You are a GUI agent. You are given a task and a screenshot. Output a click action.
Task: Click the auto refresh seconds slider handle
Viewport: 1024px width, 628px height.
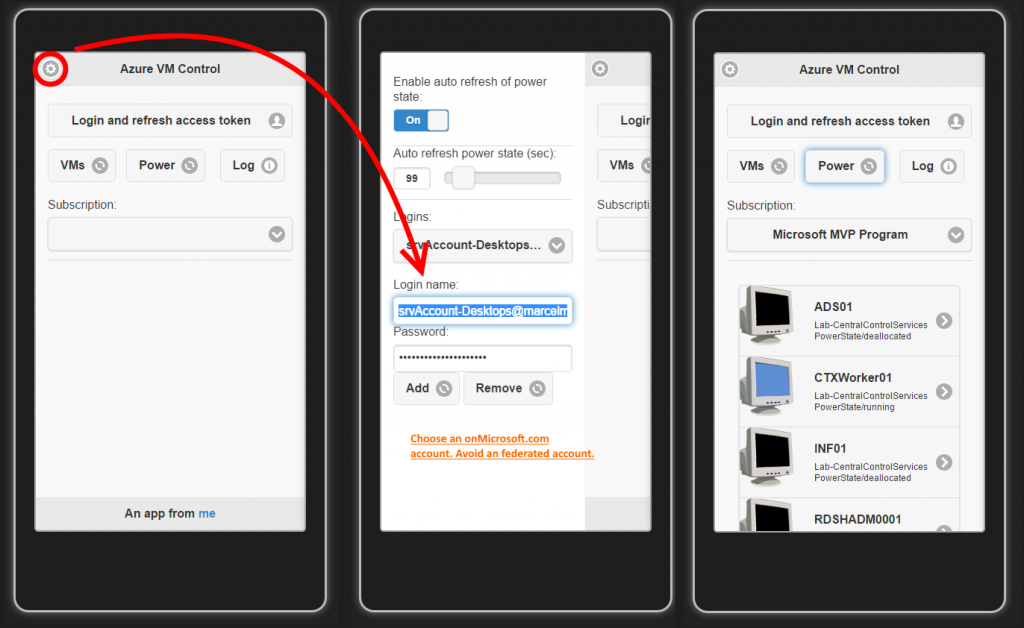[x=462, y=178]
